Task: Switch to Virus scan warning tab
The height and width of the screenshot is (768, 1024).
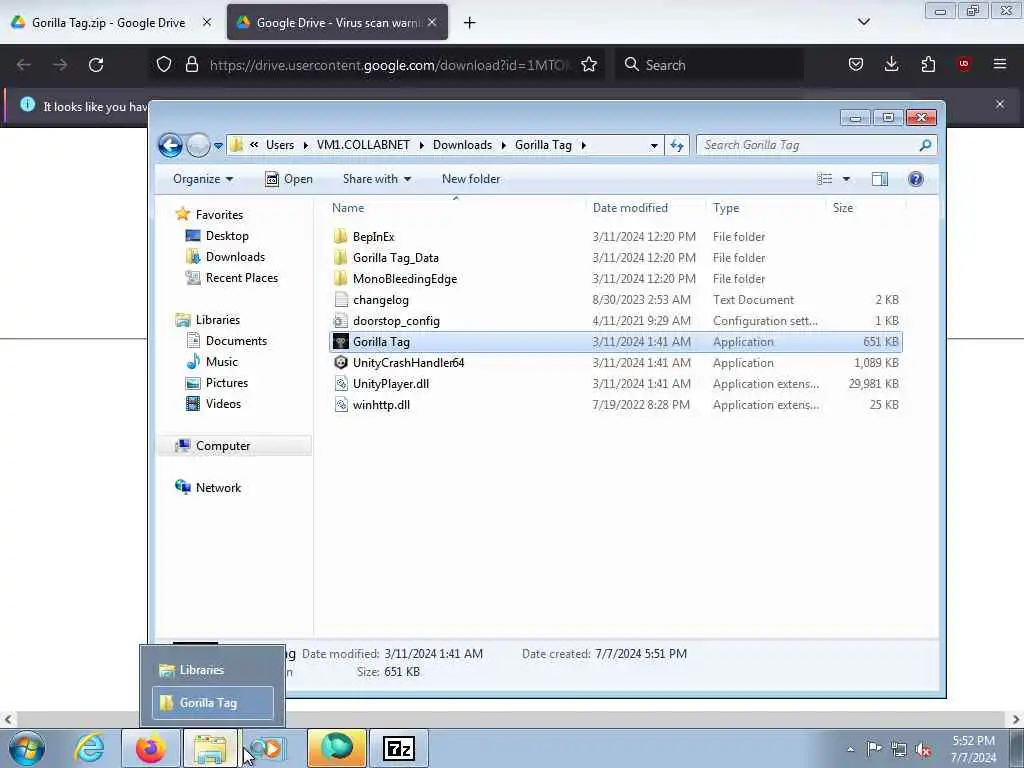Action: pyautogui.click(x=338, y=22)
